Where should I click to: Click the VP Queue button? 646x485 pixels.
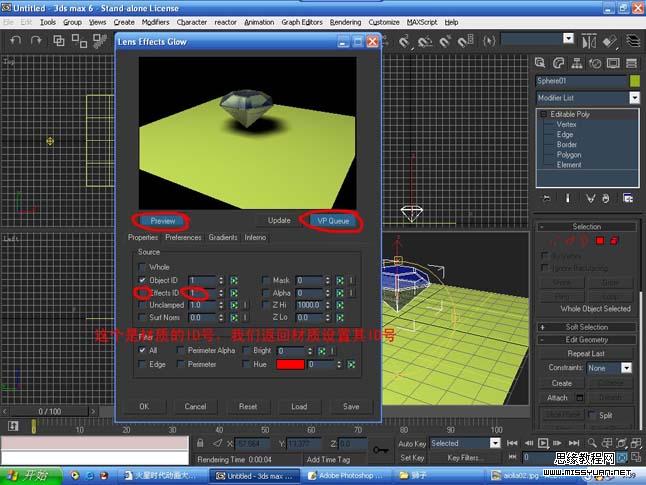click(x=333, y=221)
